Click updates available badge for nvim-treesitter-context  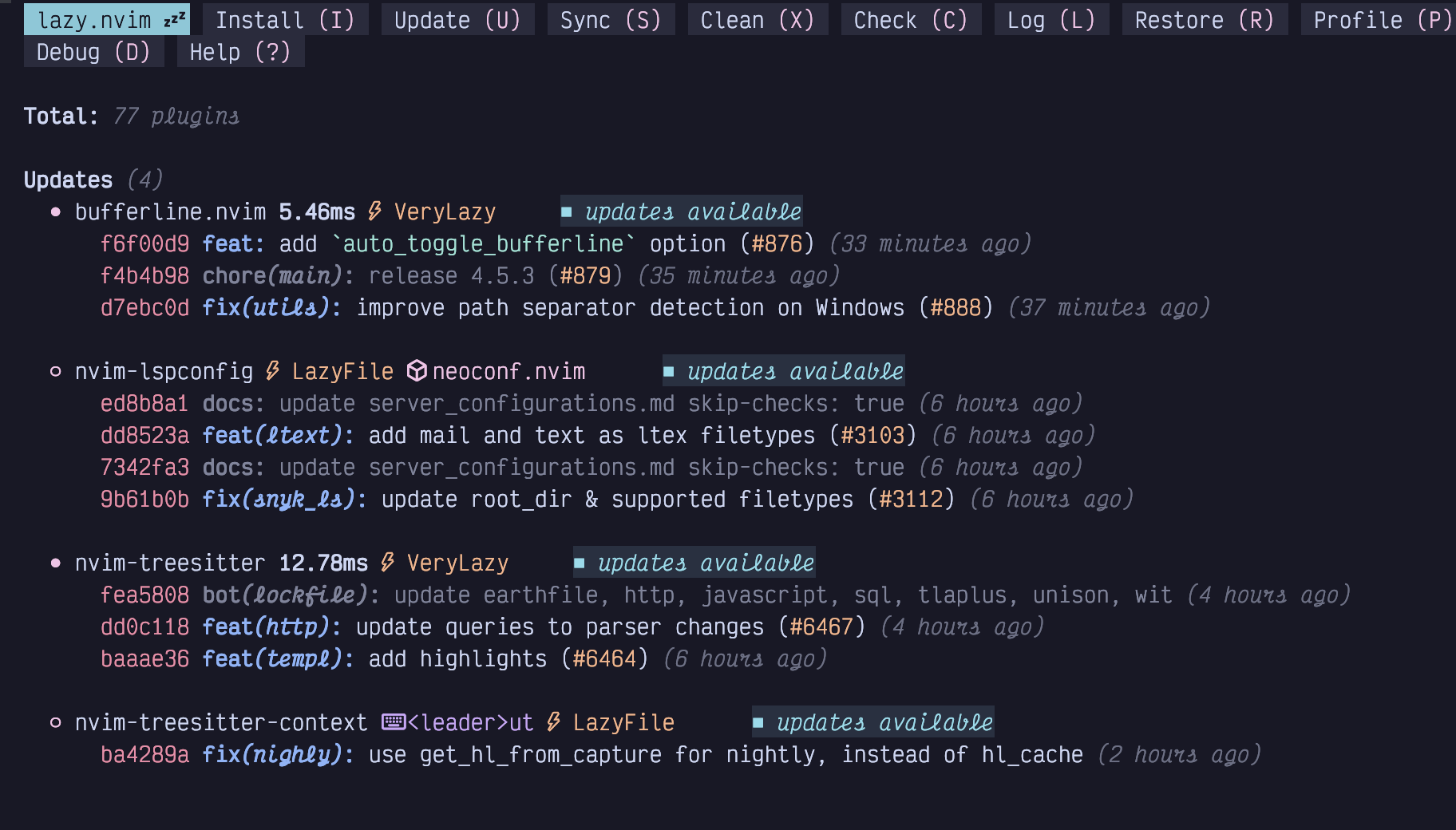coord(873,722)
